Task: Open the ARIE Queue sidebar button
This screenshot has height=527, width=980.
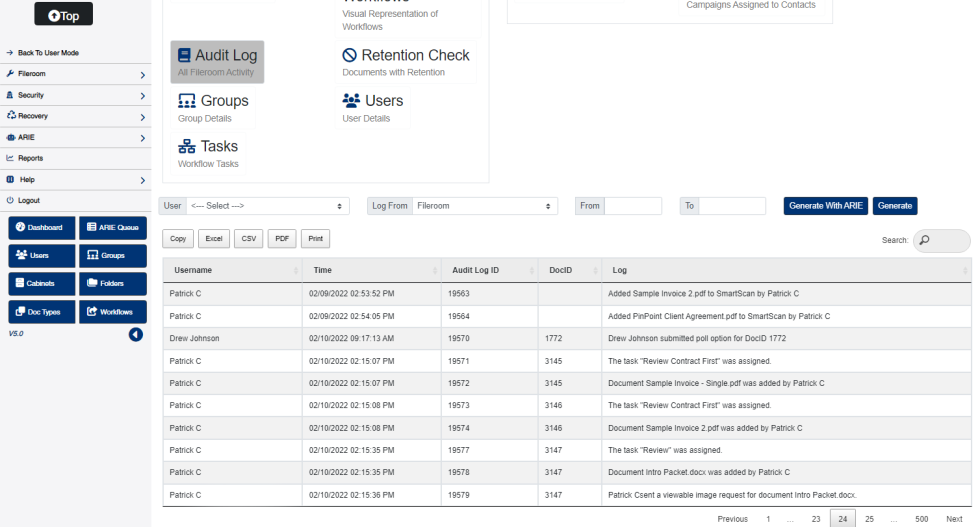Action: tap(112, 228)
